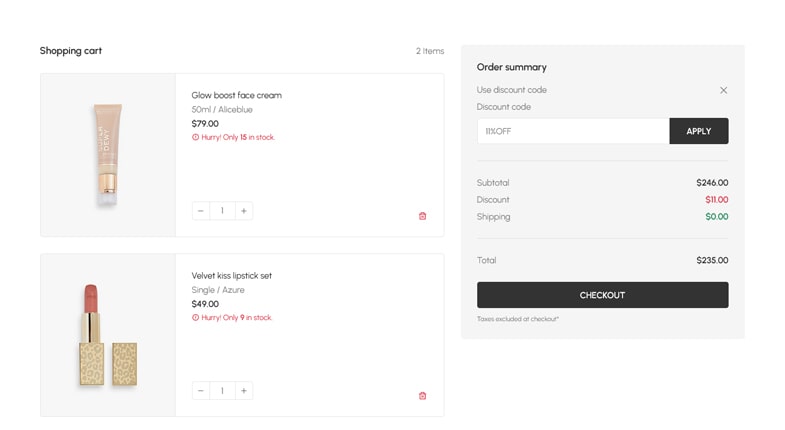Screen dimensions: 785x430
Task: Open Glow boost face cream product image
Action: (108, 155)
